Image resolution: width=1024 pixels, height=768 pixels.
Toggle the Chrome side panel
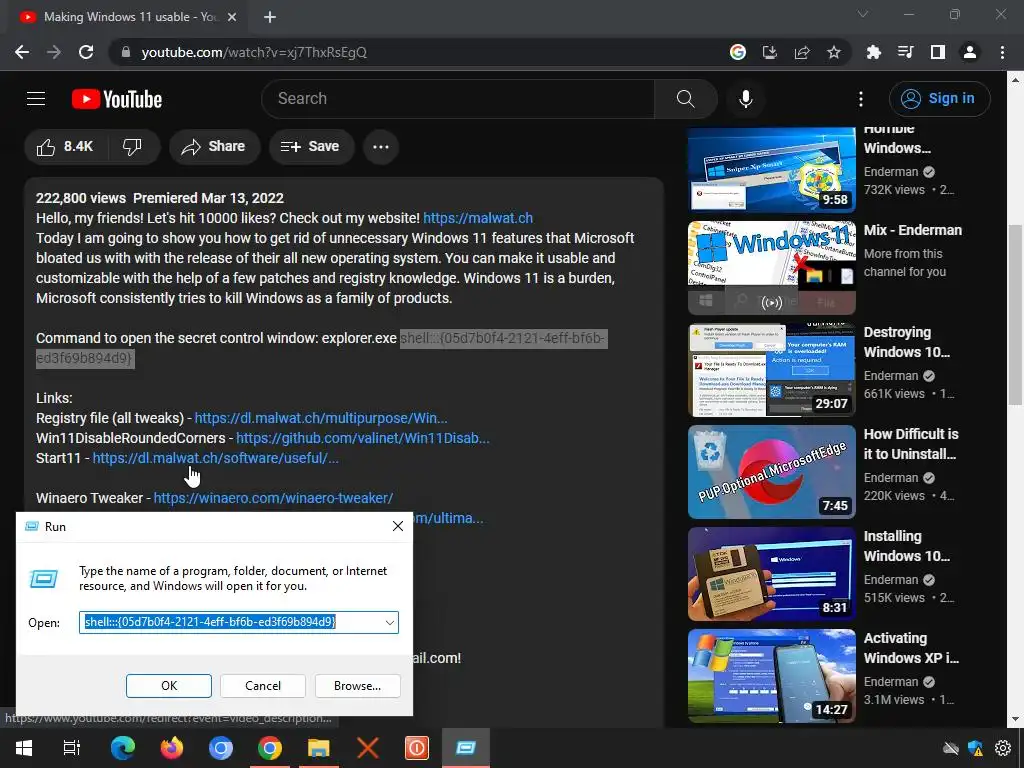click(938, 52)
